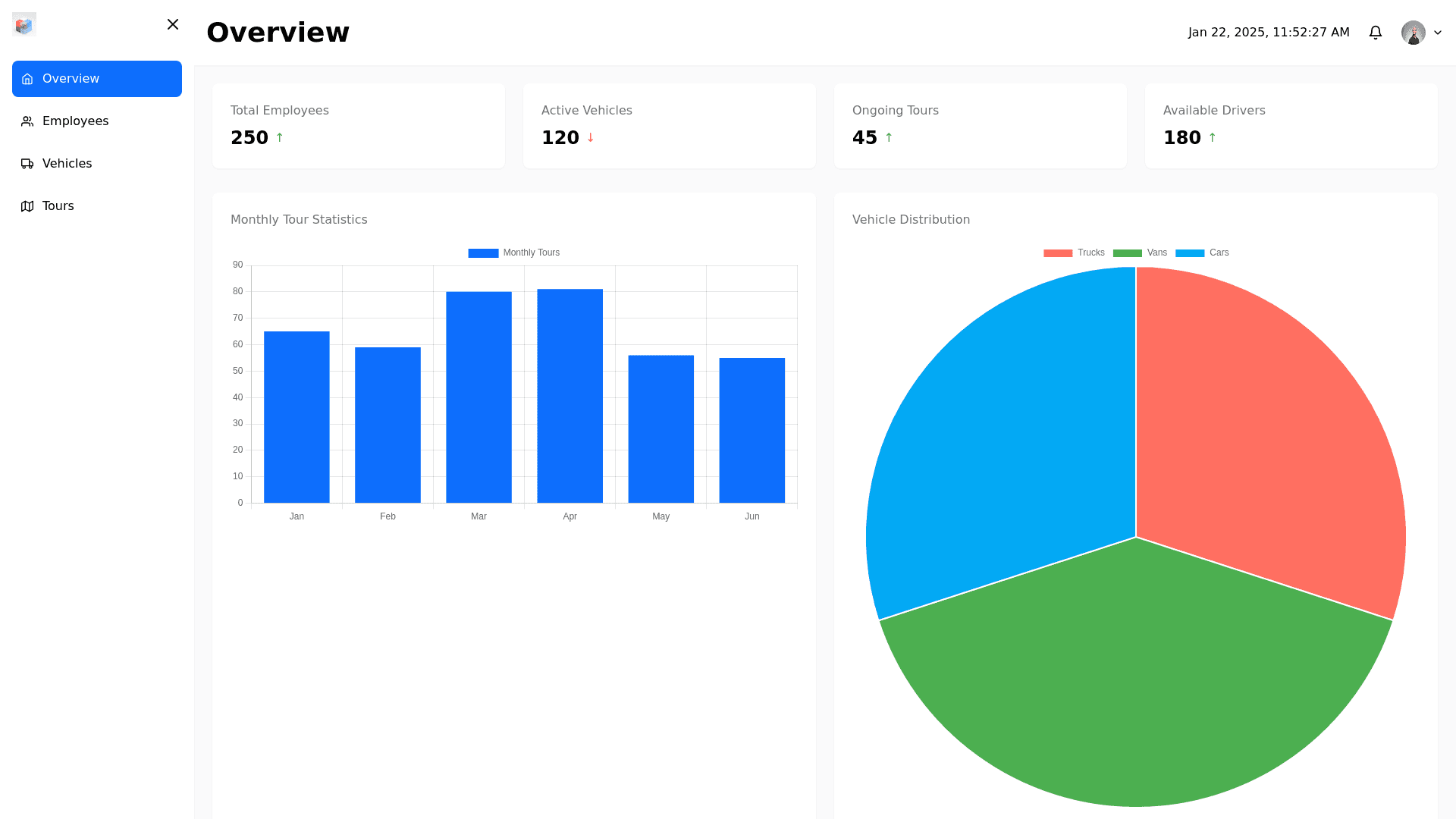Click the map icon beside Tours
The height and width of the screenshot is (819, 1456).
27,206
